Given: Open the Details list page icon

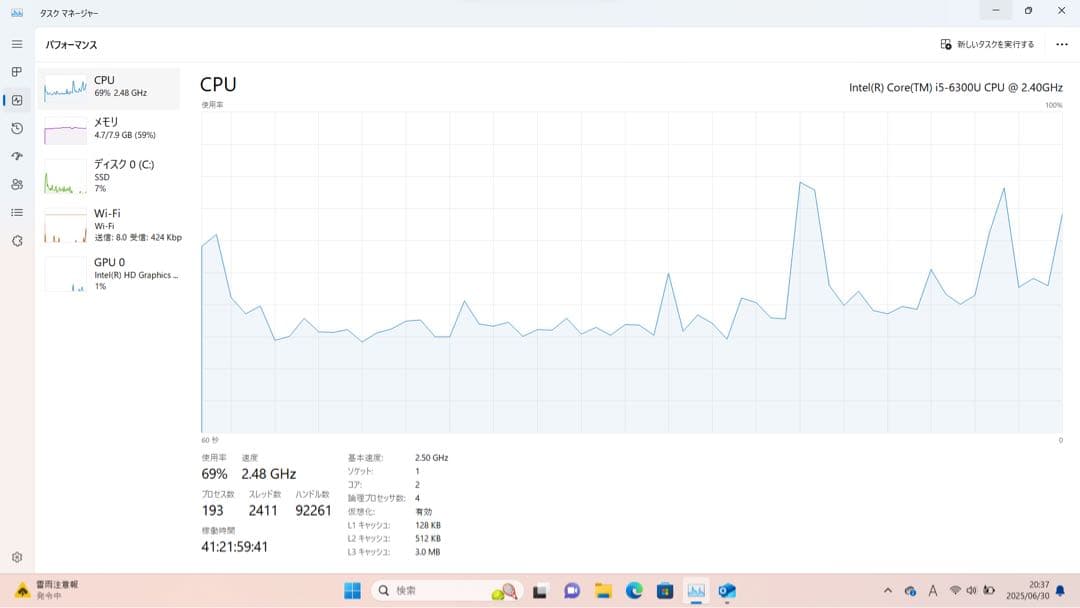Looking at the screenshot, I should click(16, 212).
